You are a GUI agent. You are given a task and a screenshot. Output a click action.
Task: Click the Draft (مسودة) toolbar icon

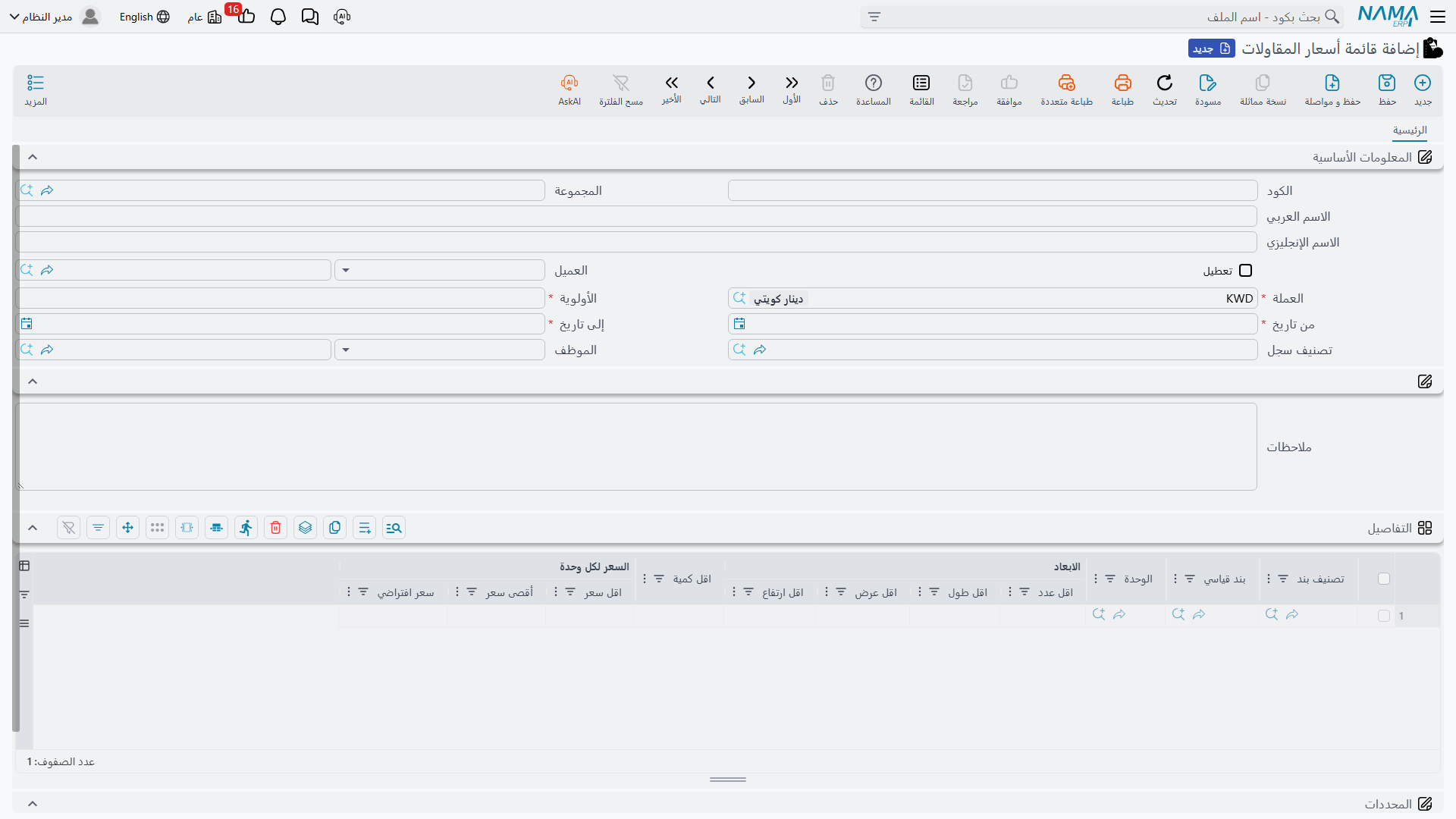(x=1208, y=83)
